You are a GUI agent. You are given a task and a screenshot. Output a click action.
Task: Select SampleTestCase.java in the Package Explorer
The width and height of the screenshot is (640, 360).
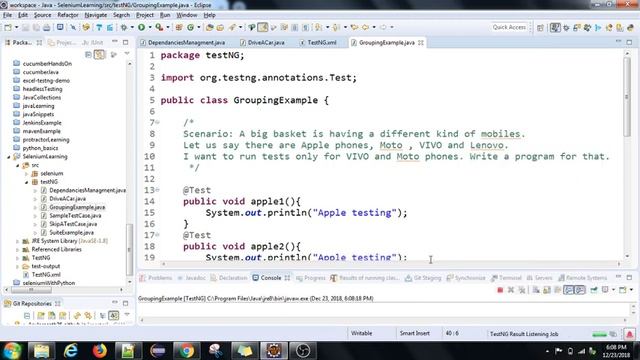point(75,216)
